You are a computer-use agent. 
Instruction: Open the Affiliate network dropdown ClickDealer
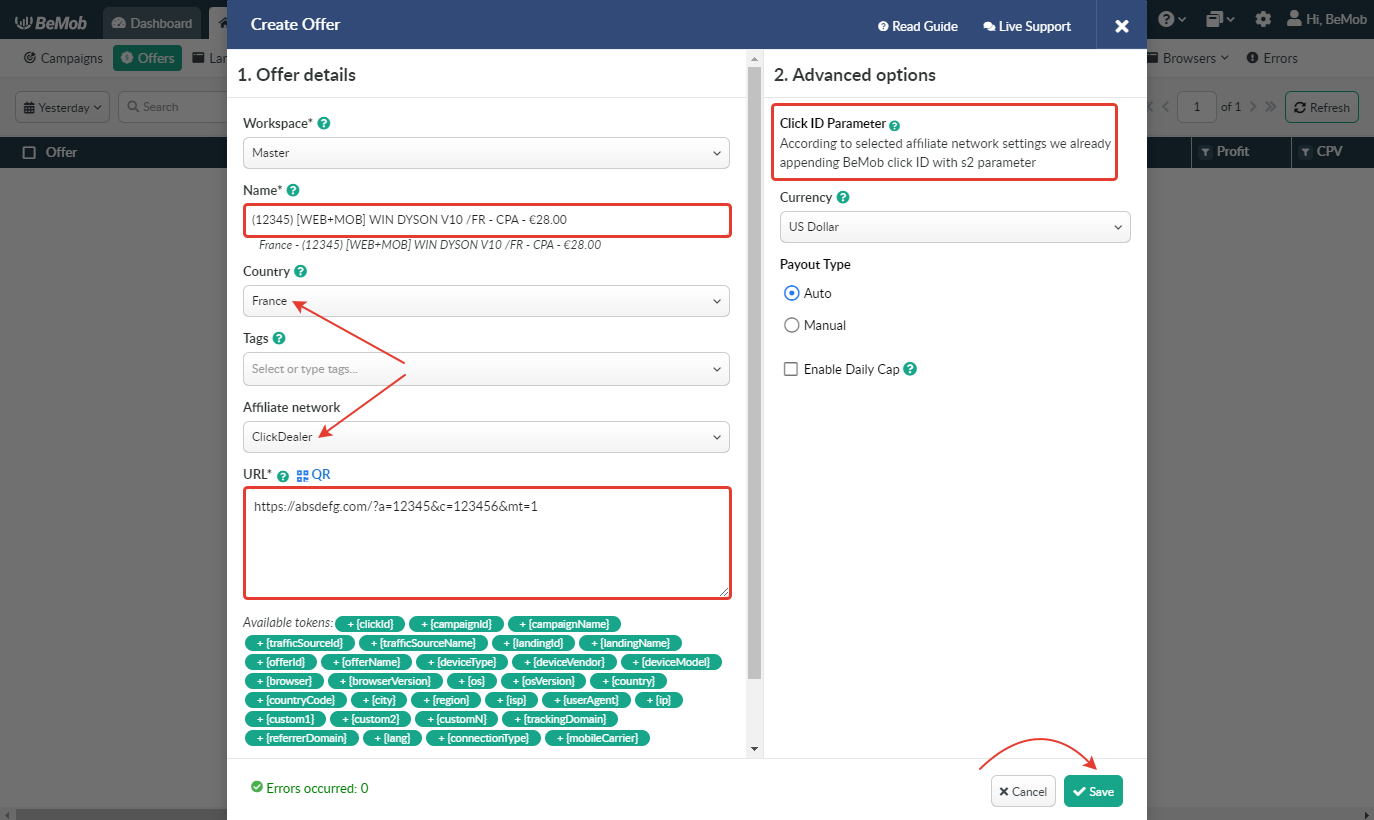point(486,437)
